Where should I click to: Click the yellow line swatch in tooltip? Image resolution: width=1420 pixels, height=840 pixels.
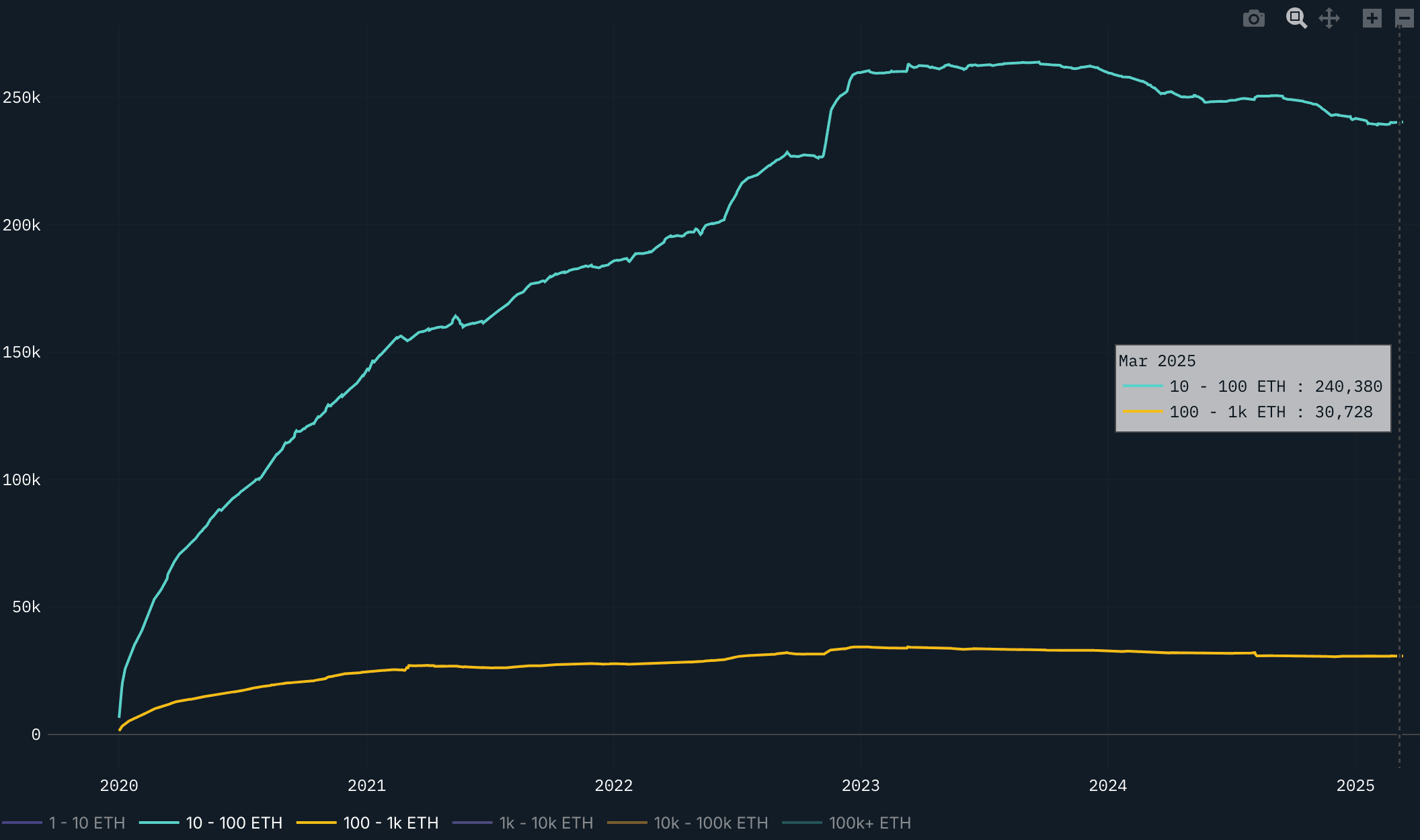(1142, 411)
